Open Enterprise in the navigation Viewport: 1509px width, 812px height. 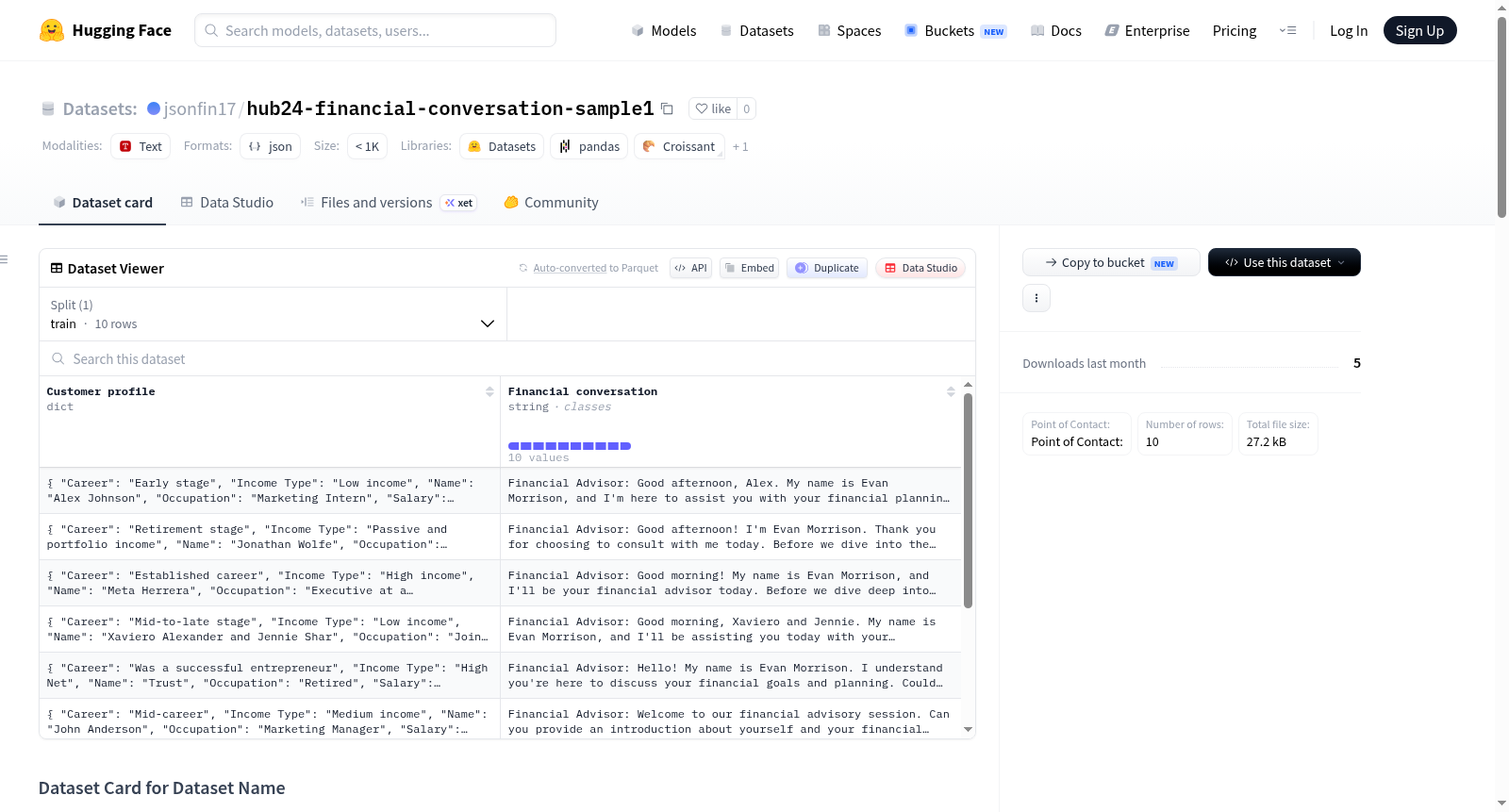[x=1147, y=30]
